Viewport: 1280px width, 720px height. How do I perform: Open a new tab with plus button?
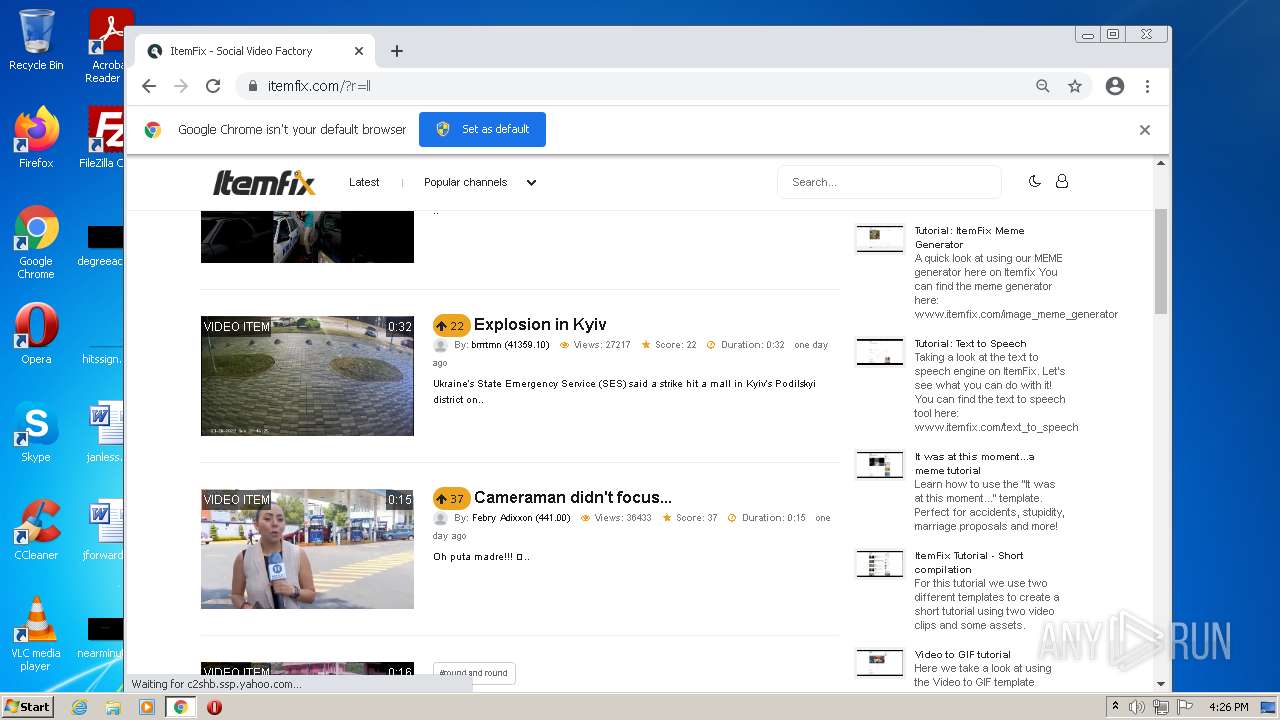point(397,51)
